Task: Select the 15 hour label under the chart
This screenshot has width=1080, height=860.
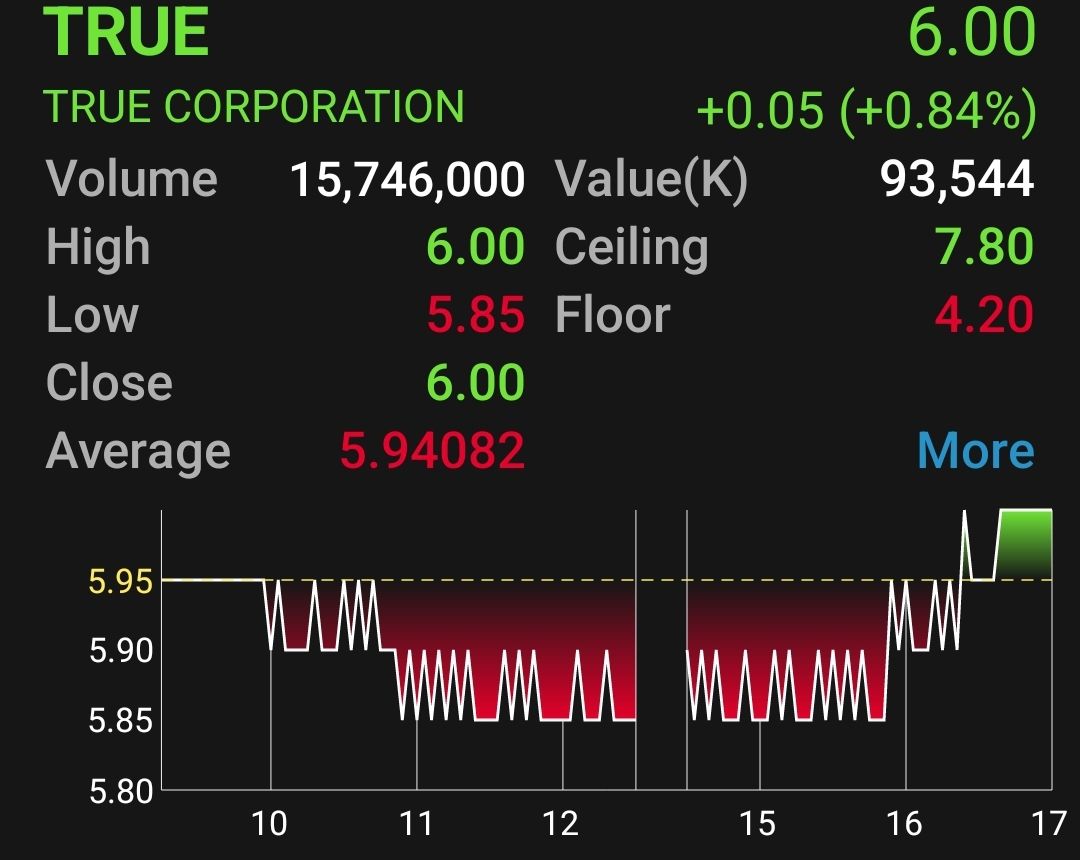Action: [x=757, y=824]
